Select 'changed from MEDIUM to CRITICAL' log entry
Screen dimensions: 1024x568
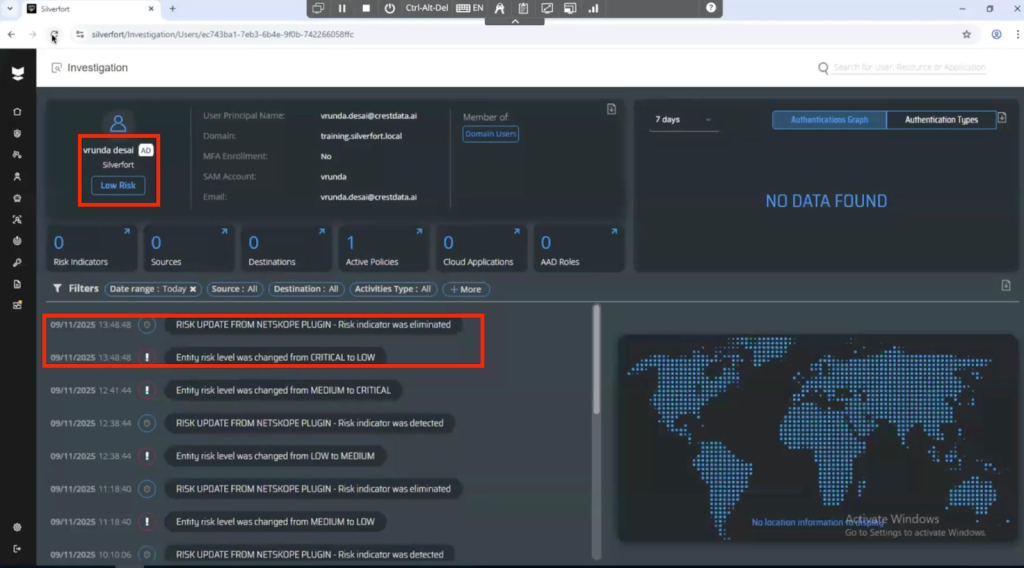coord(283,390)
